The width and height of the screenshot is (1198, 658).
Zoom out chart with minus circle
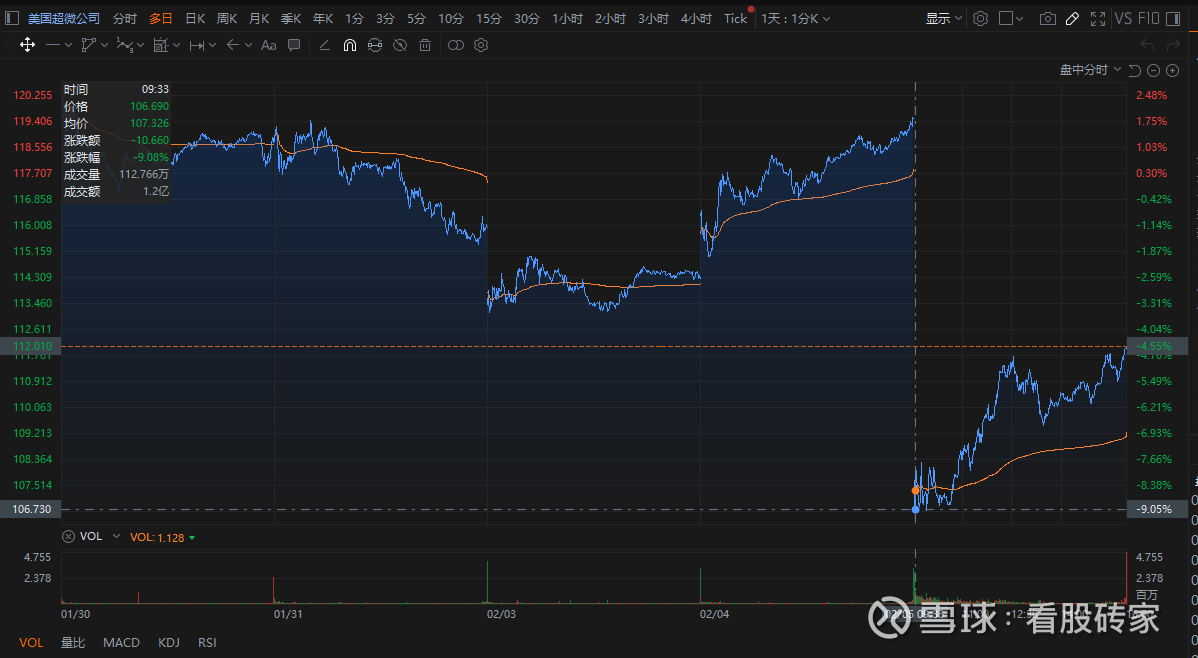[x=1154, y=70]
